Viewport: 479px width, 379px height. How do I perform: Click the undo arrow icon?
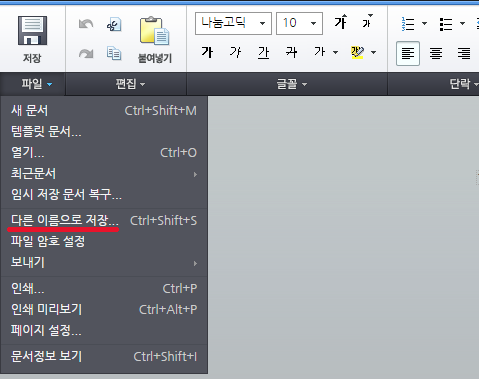[x=86, y=24]
